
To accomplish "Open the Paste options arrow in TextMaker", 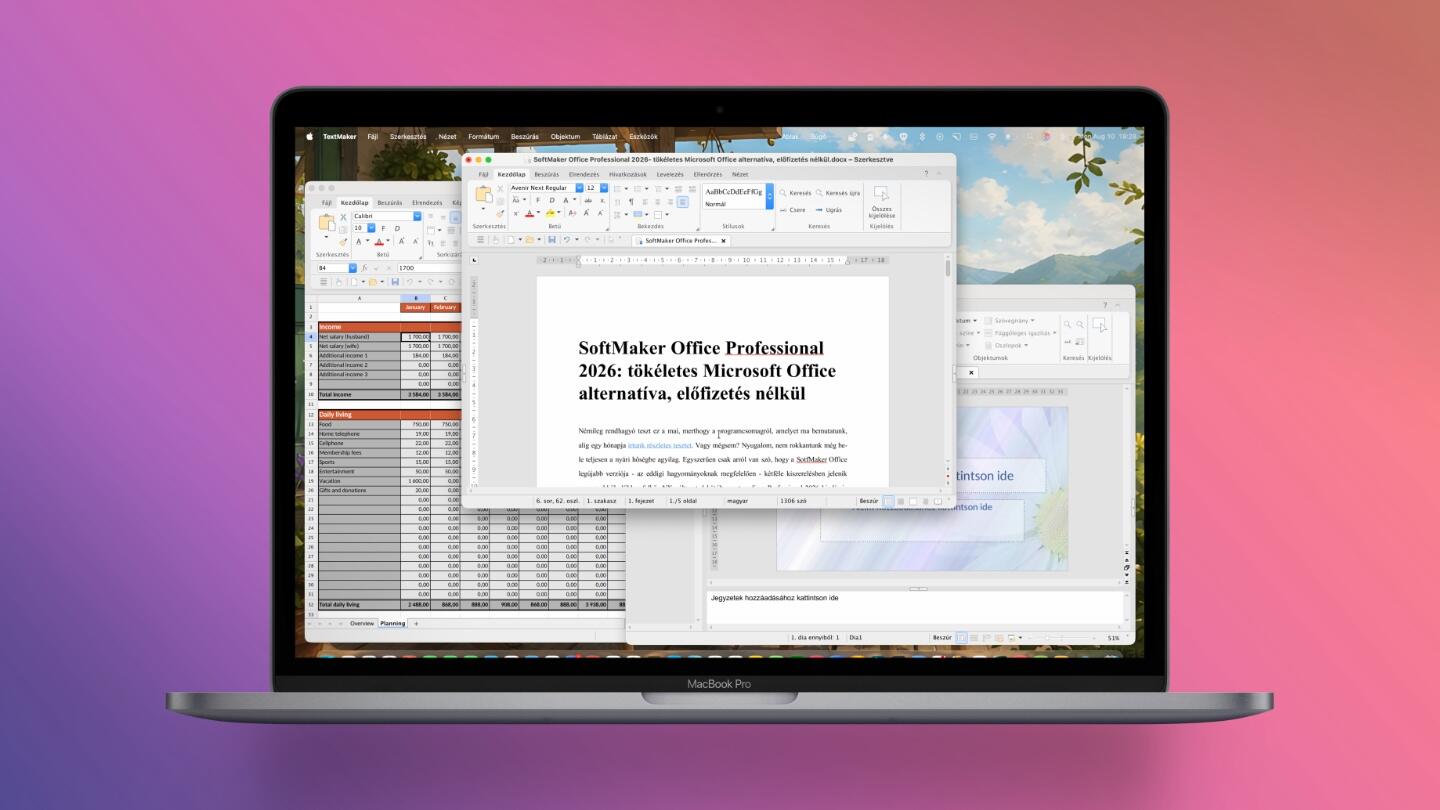I will [483, 208].
